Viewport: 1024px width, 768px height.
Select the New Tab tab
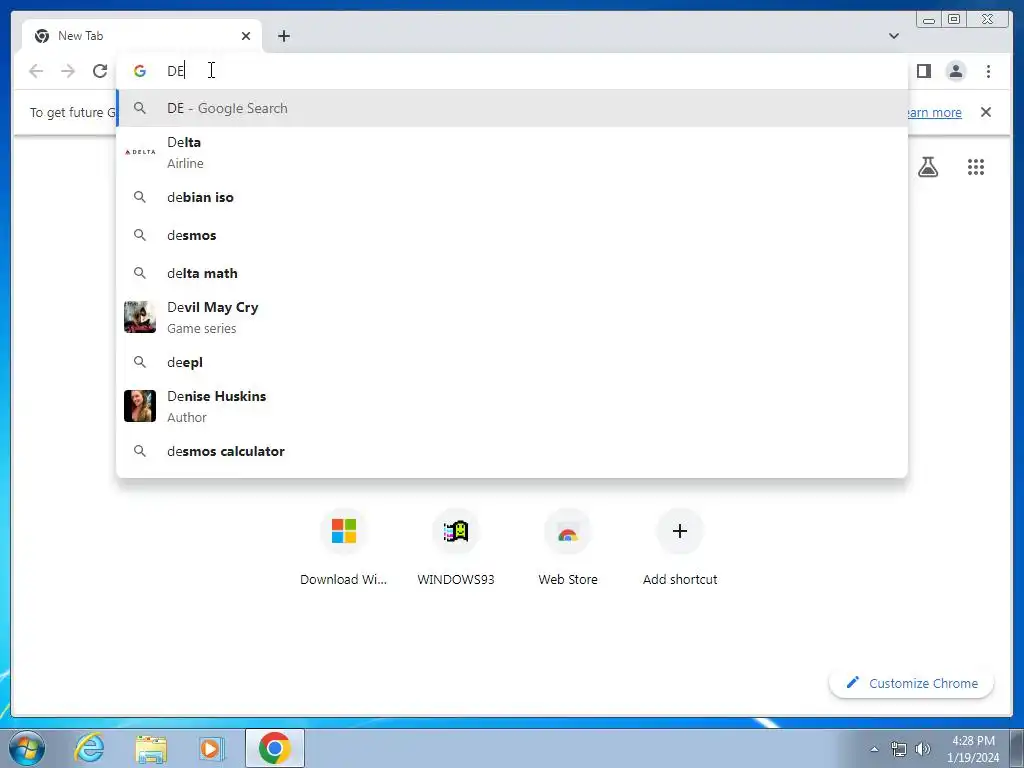pyautogui.click(x=142, y=36)
